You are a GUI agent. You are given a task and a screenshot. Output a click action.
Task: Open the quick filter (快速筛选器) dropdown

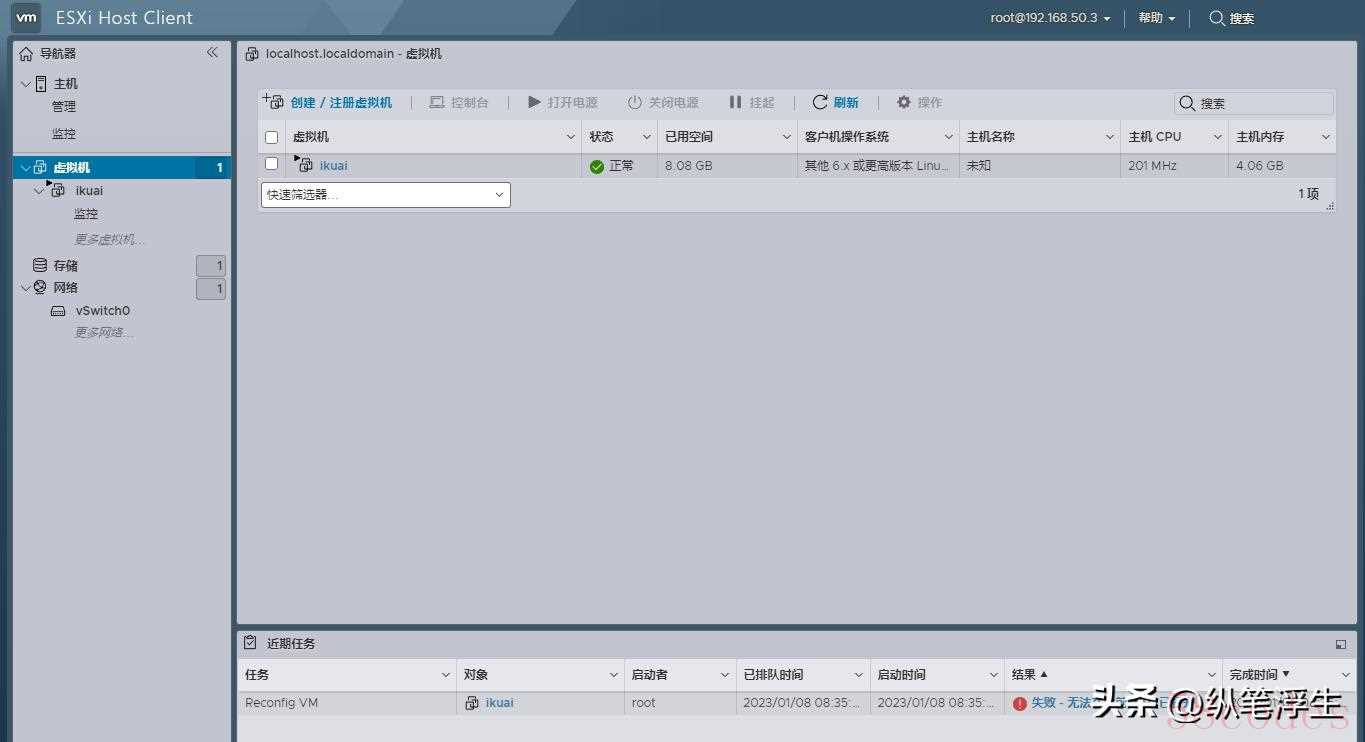click(386, 195)
